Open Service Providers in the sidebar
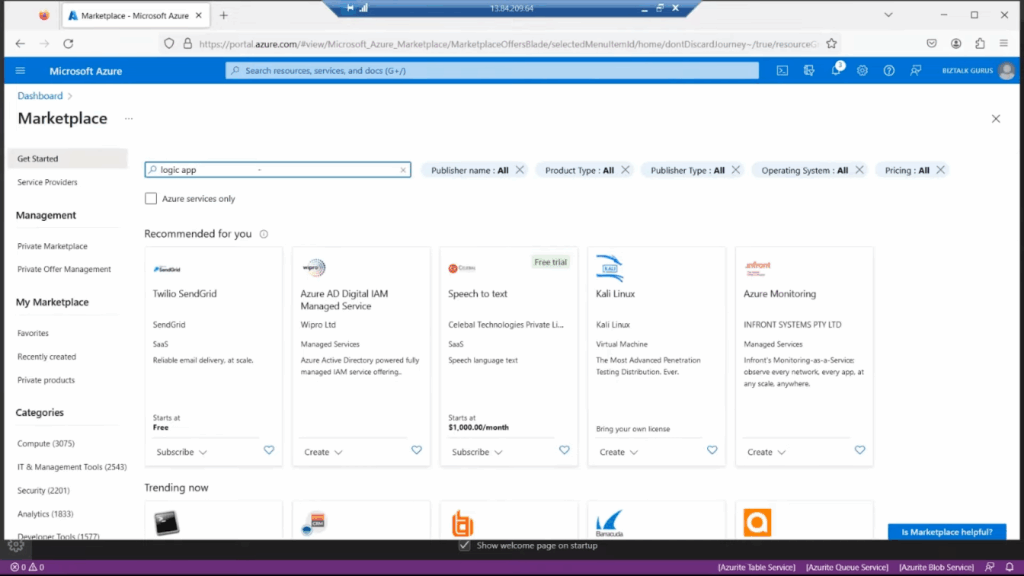 coord(47,182)
